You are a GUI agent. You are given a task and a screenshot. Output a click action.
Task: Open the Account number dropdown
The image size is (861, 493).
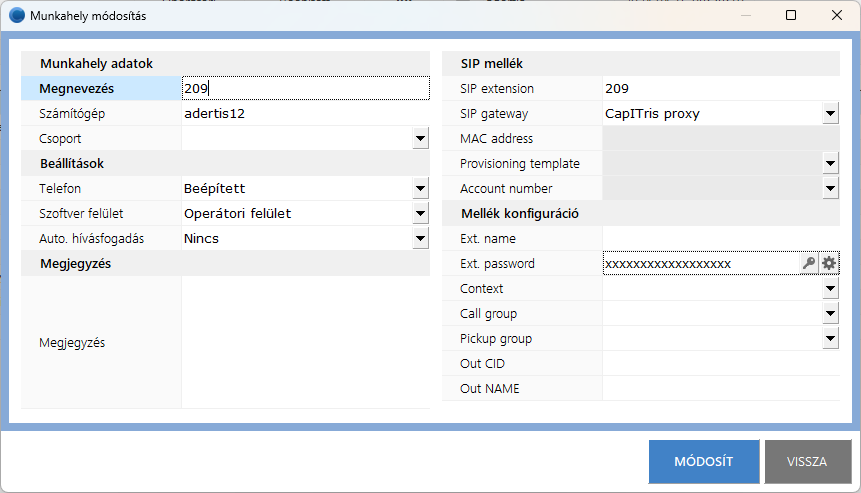(x=830, y=189)
